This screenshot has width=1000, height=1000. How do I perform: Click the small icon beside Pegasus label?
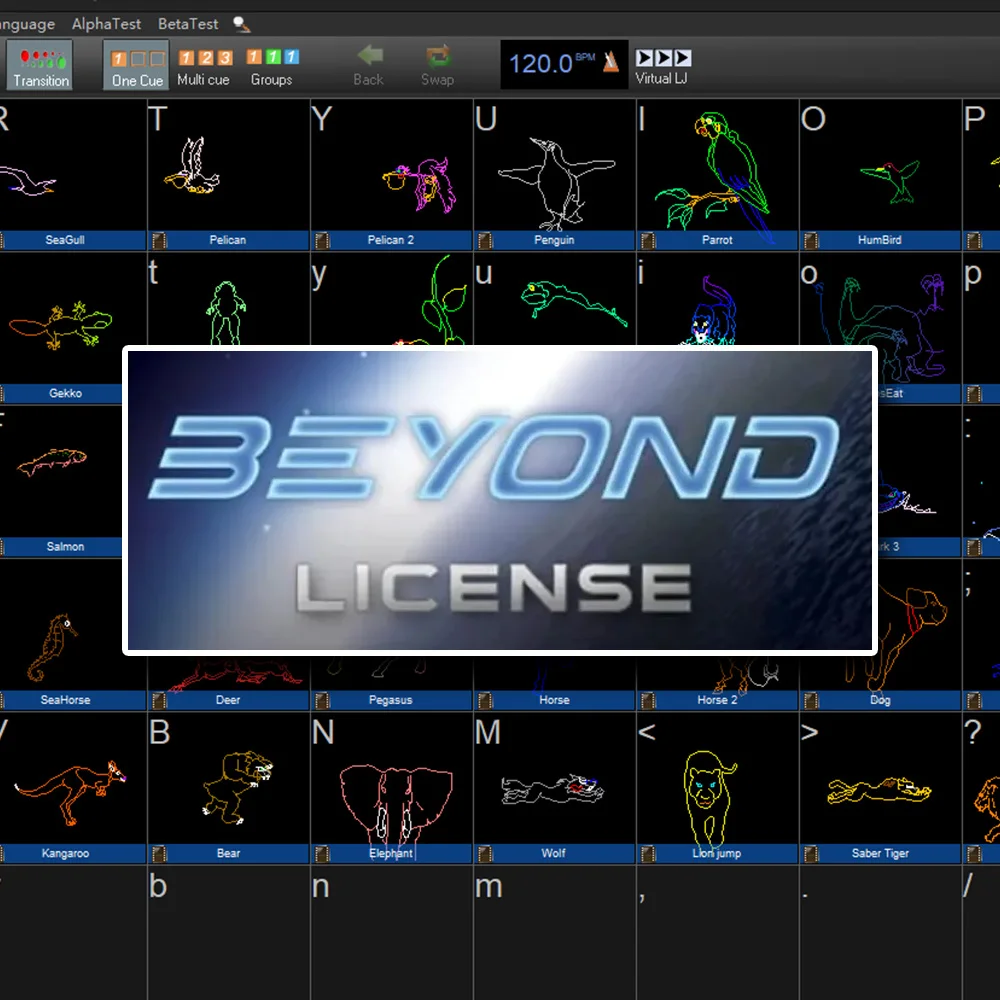pos(322,700)
